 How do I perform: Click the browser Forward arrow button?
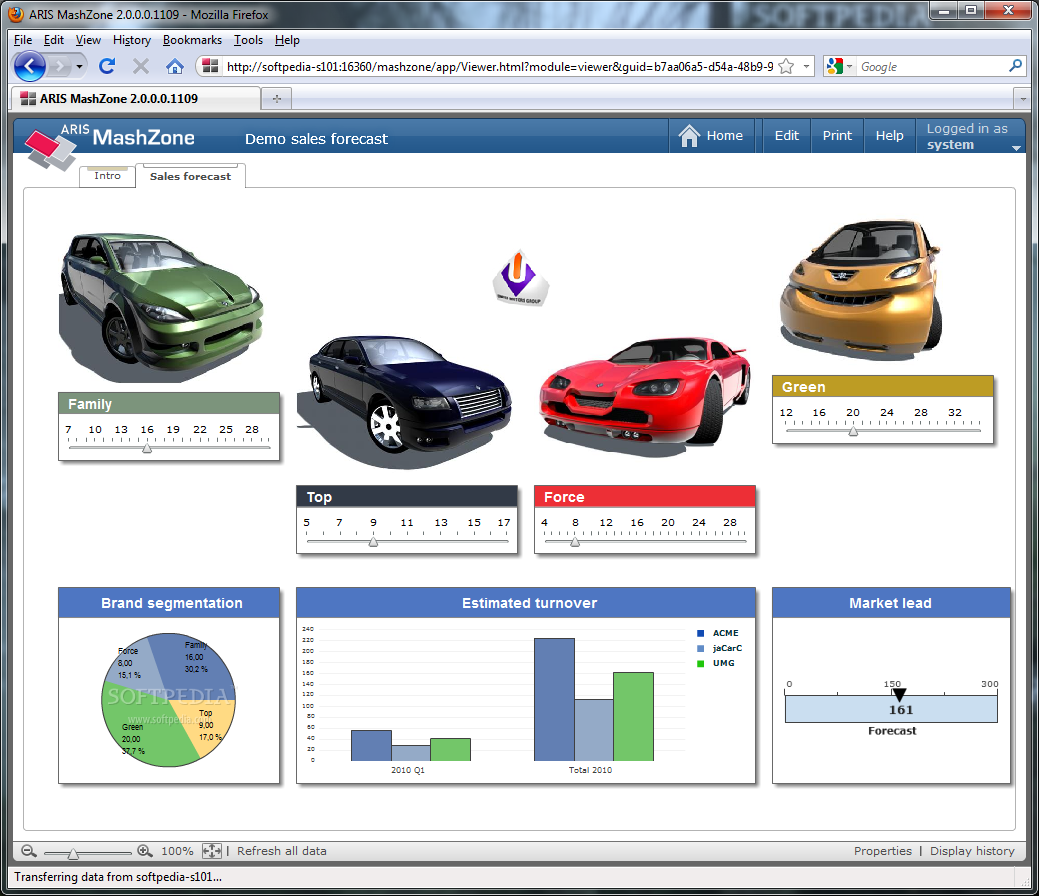60,66
